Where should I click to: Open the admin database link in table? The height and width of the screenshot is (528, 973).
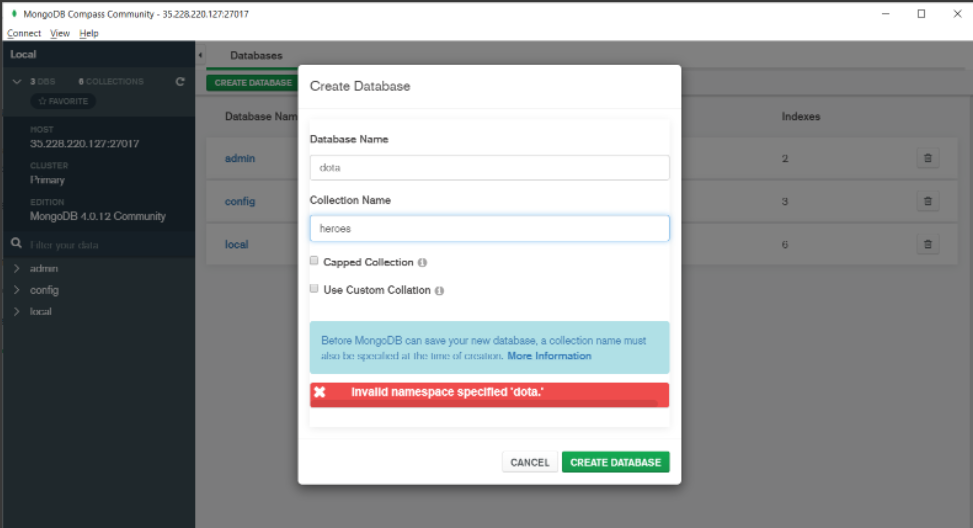click(240, 158)
